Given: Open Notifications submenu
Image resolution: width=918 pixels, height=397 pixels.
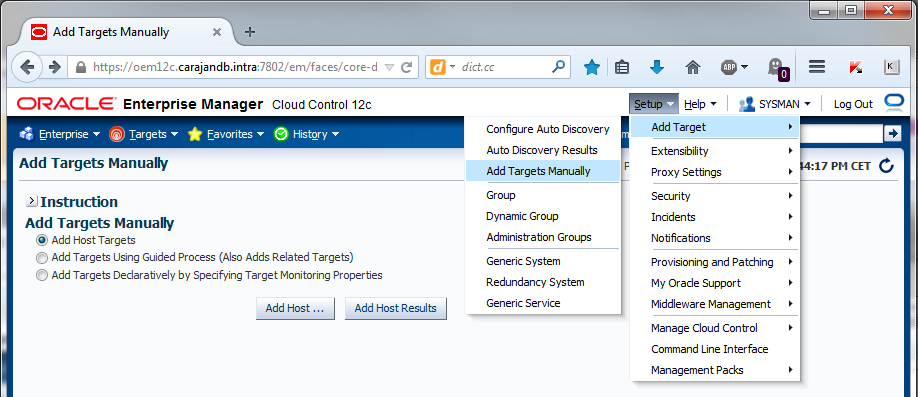Looking at the screenshot, I should [715, 238].
